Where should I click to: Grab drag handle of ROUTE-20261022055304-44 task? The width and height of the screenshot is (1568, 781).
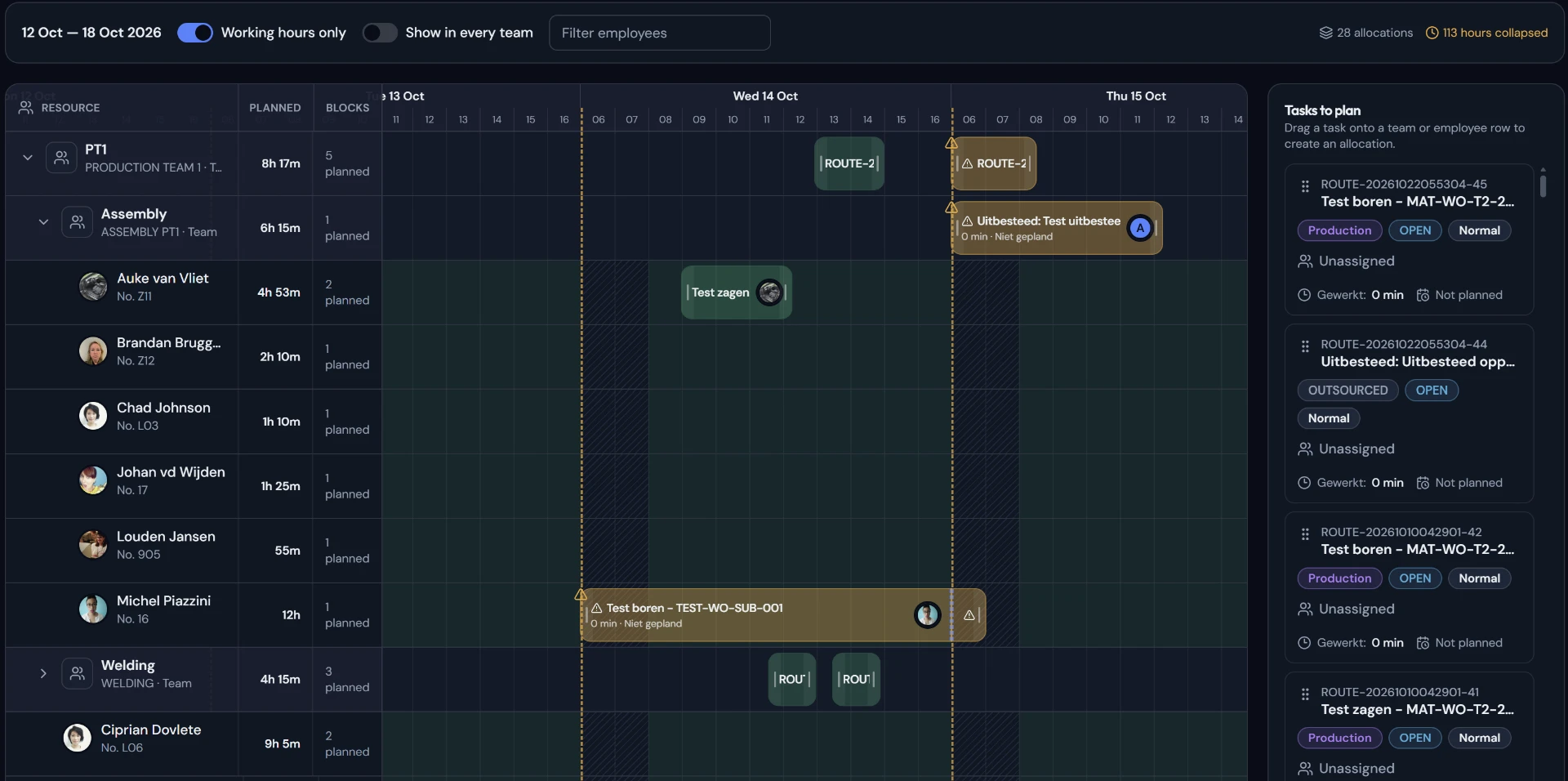pos(1305,346)
